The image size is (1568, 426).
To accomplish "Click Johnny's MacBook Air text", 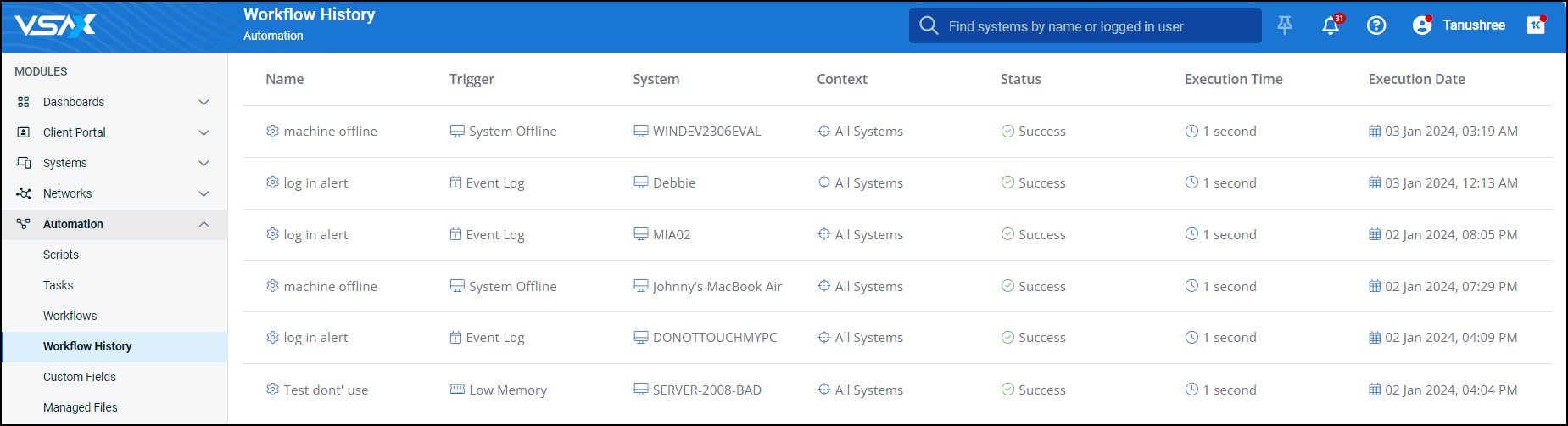I will tap(717, 286).
